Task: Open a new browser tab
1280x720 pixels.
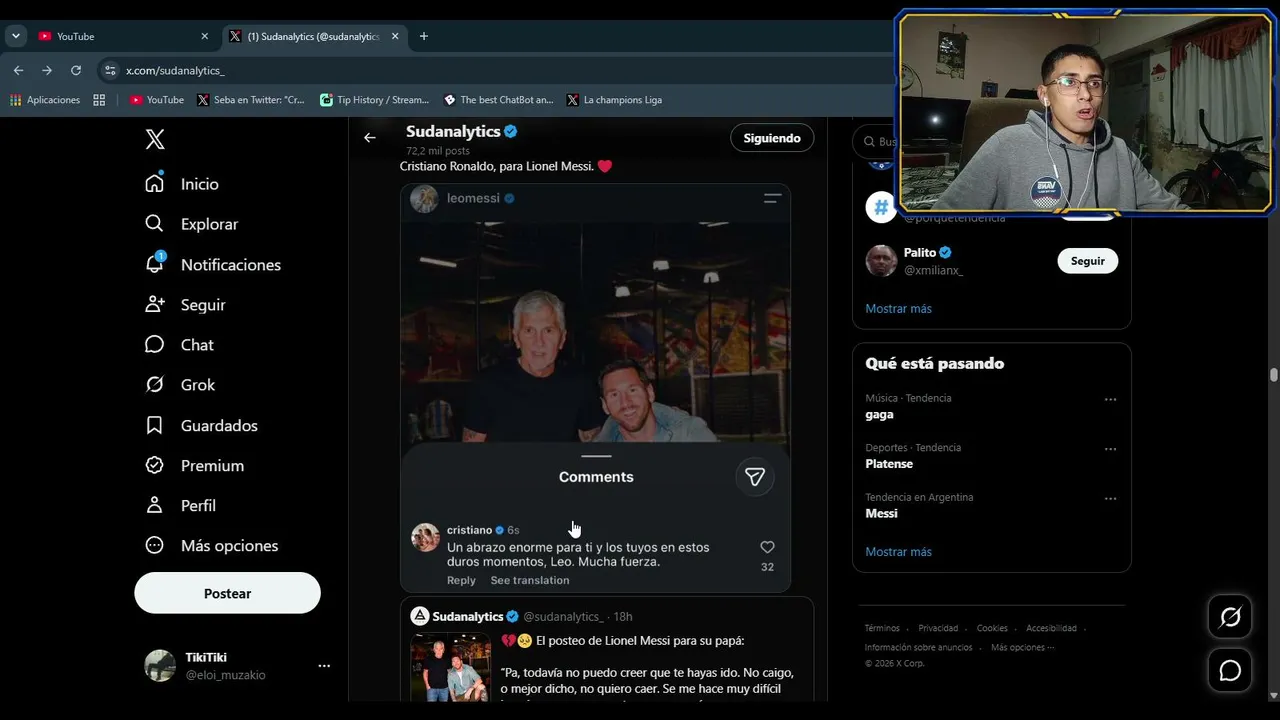Action: (424, 36)
